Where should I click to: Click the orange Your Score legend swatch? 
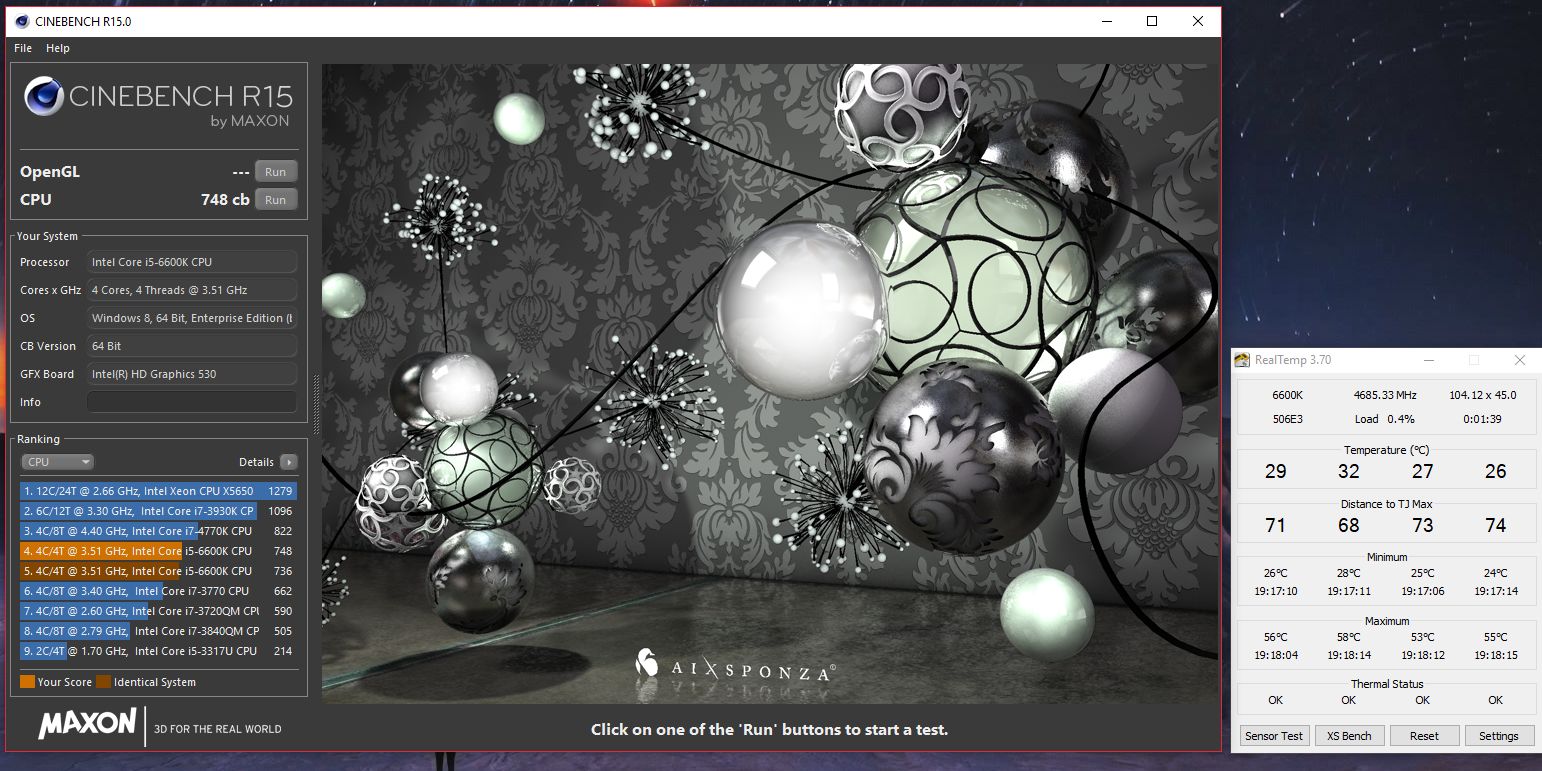click(27, 682)
